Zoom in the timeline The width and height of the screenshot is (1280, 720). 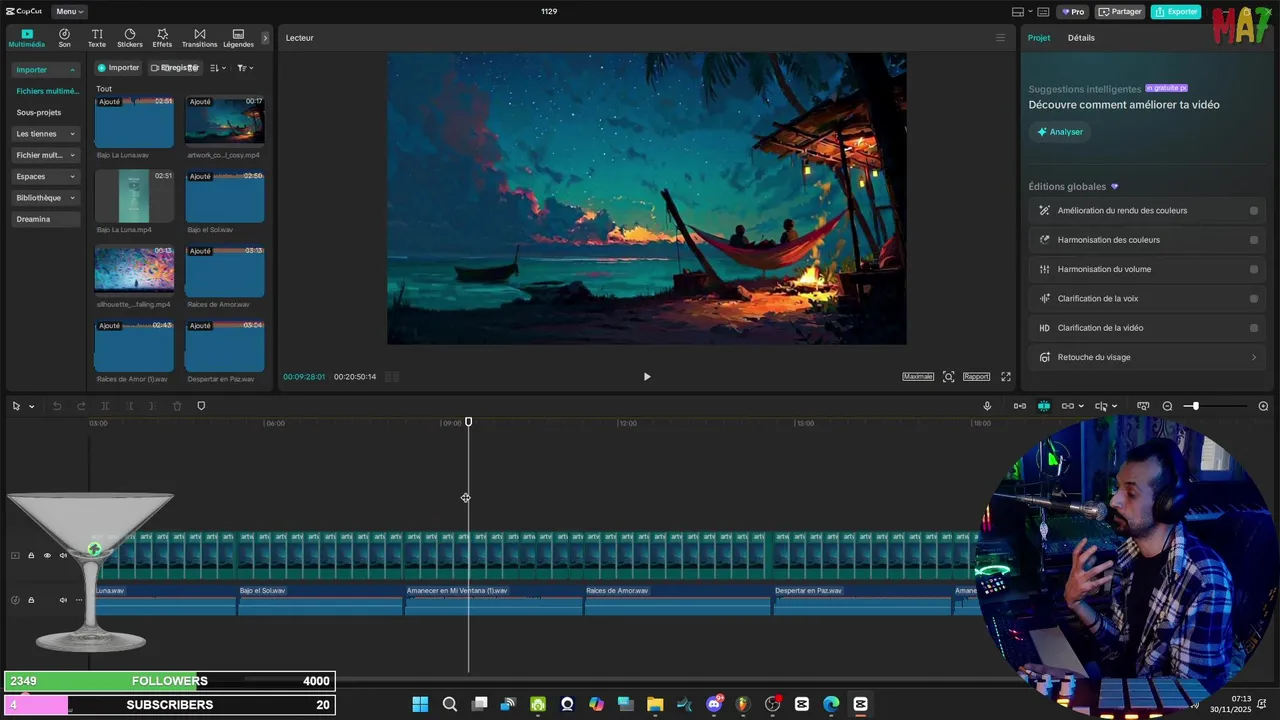coord(1263,406)
